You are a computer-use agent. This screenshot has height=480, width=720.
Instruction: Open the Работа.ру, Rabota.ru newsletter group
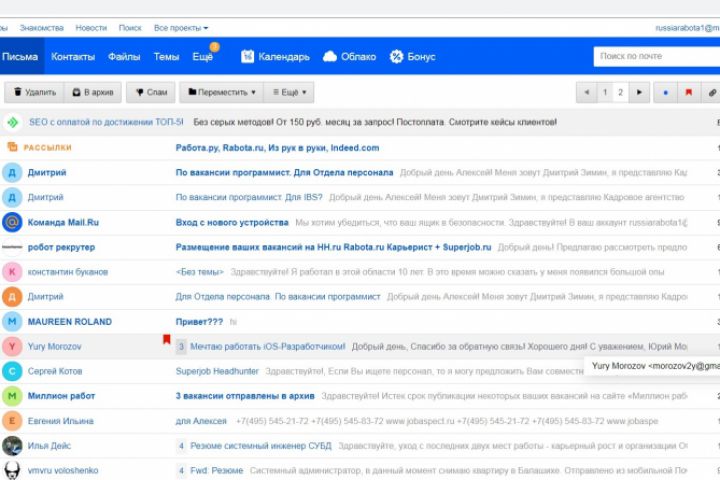click(x=277, y=148)
